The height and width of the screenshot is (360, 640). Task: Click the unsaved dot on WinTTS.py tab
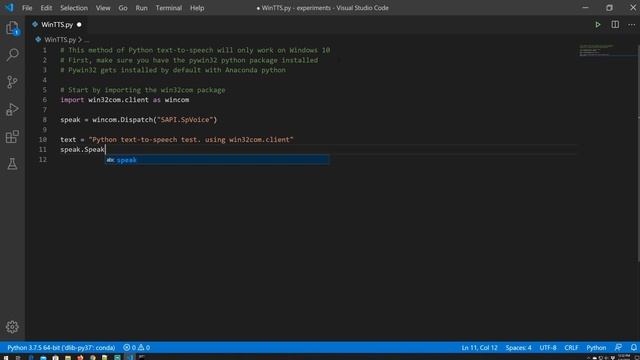79,25
